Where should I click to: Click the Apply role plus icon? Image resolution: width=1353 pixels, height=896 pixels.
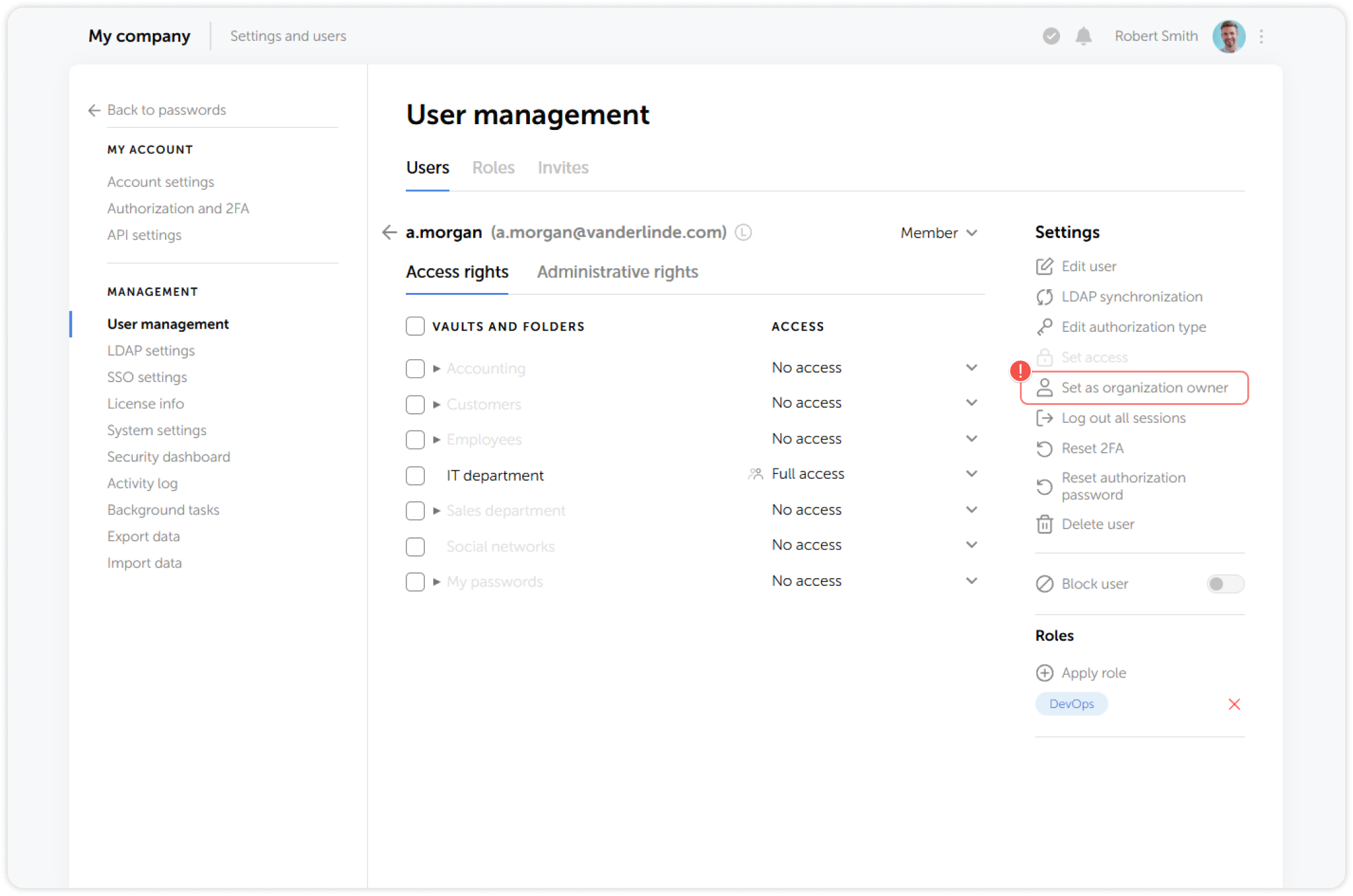pos(1045,672)
